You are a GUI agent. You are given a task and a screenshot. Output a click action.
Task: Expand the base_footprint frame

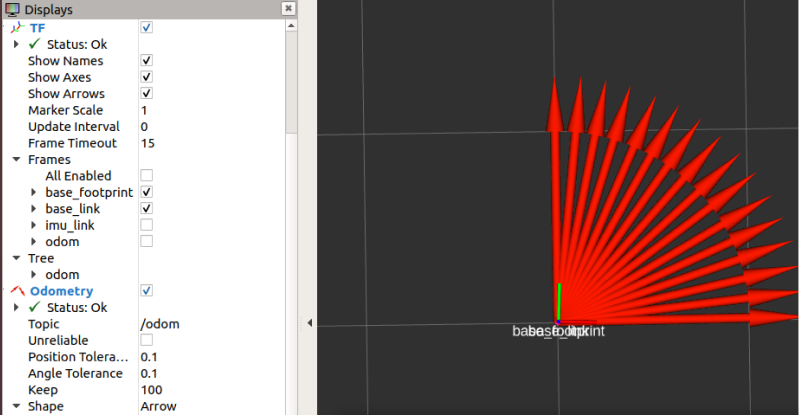click(34, 192)
